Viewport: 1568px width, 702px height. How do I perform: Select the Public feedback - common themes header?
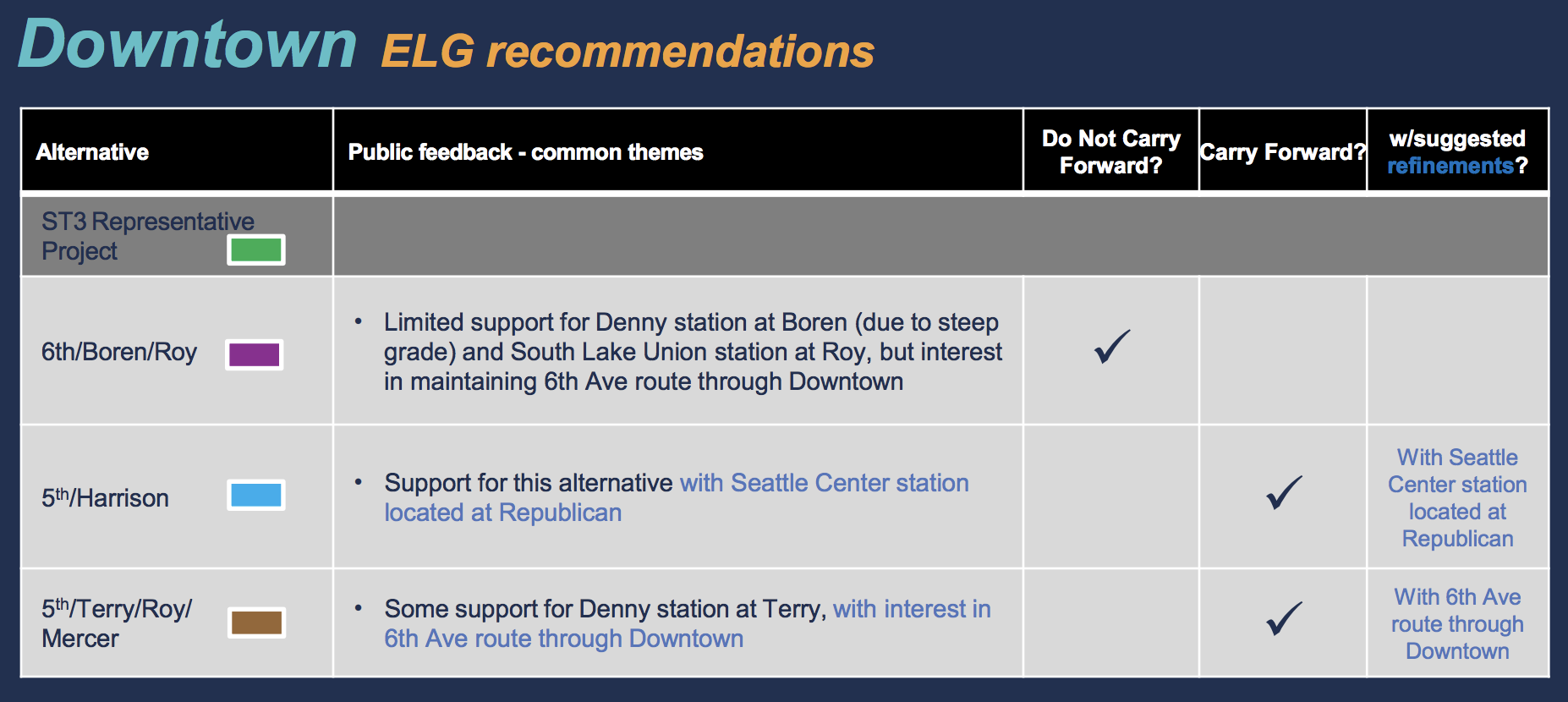pyautogui.click(x=525, y=152)
